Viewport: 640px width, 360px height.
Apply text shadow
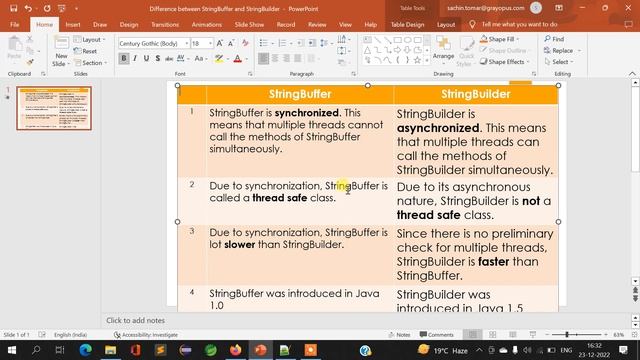pyautogui.click(x=158, y=59)
